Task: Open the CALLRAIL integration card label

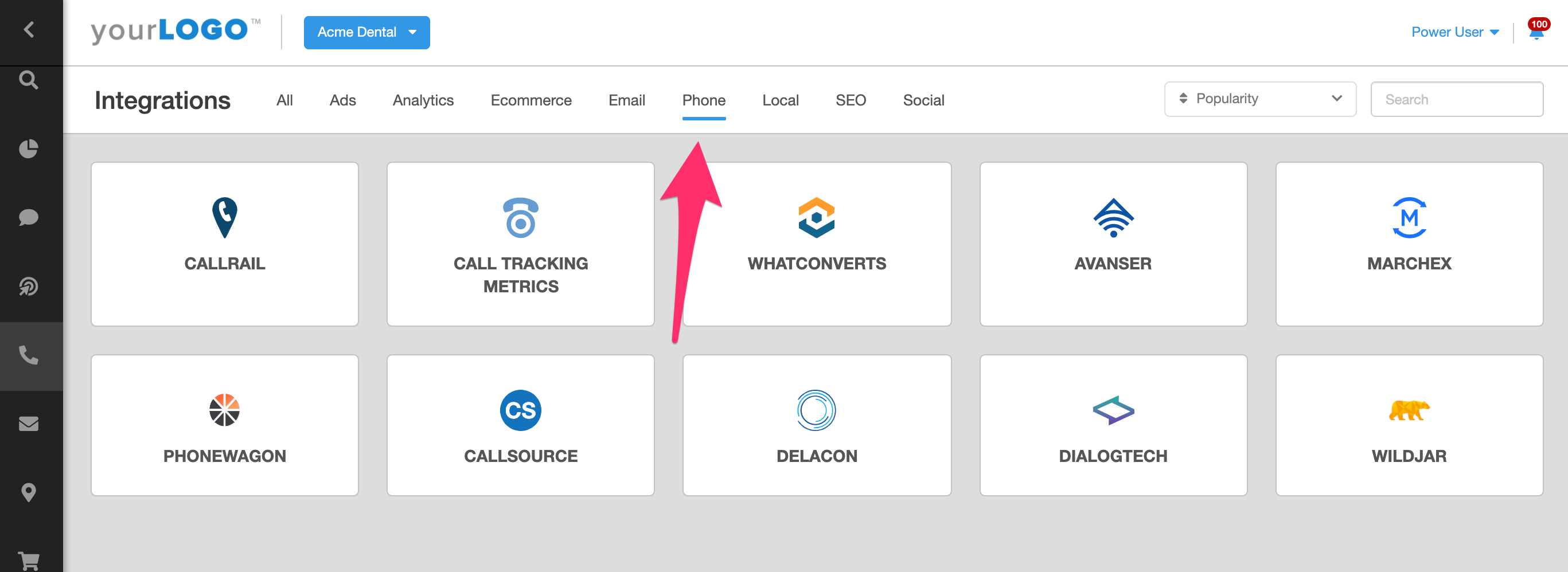Action: coord(225,264)
